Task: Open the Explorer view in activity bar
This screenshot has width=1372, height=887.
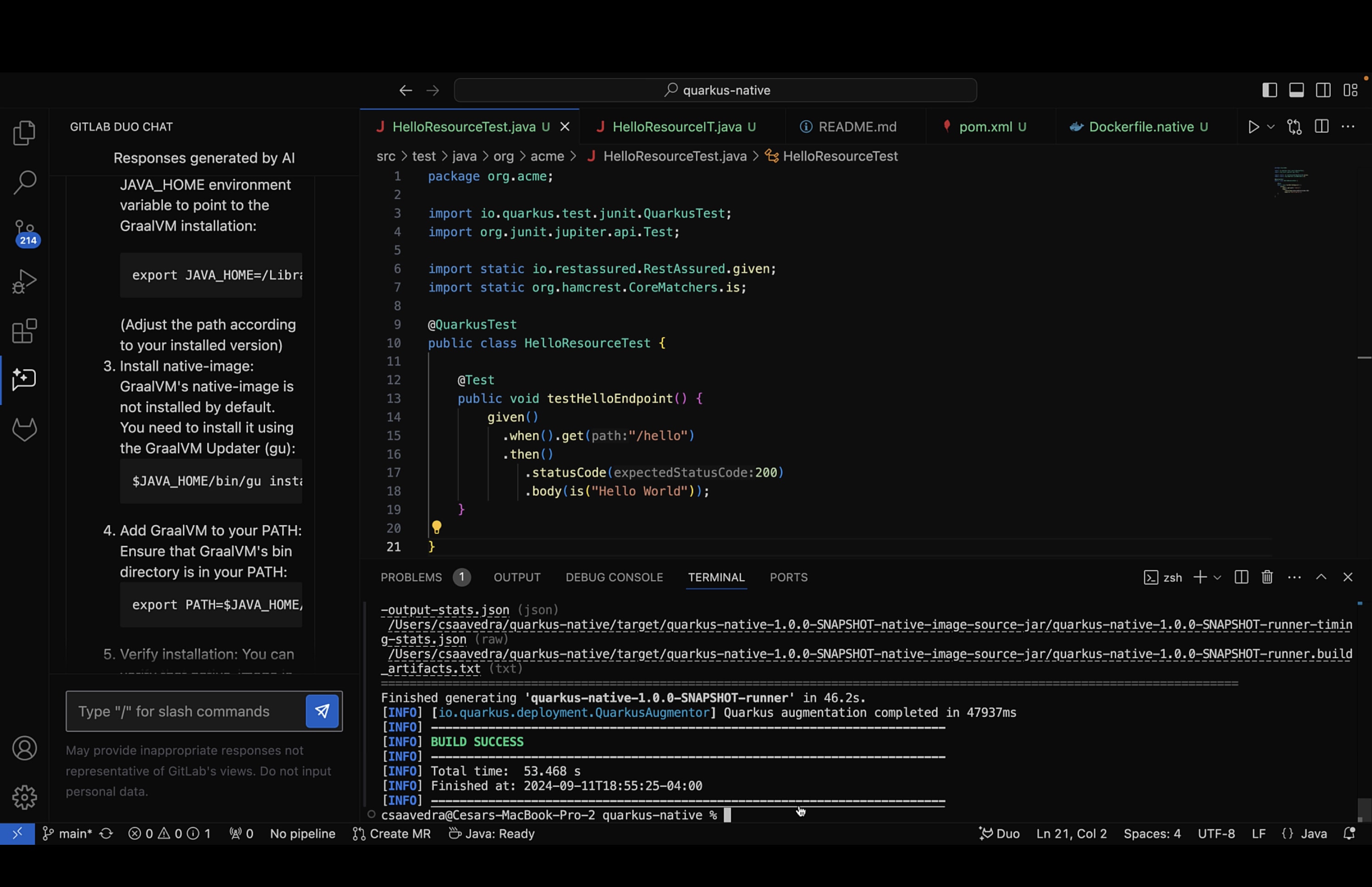Action: click(x=24, y=133)
